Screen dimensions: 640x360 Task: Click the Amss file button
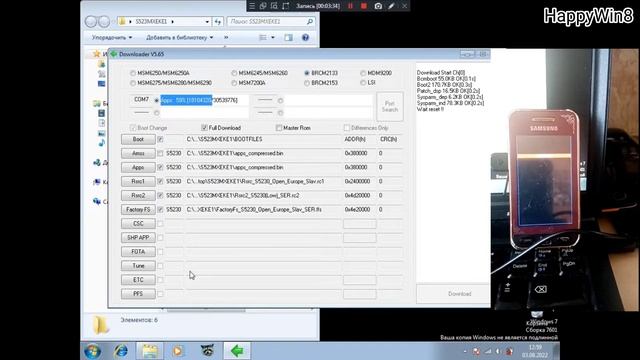[138, 153]
